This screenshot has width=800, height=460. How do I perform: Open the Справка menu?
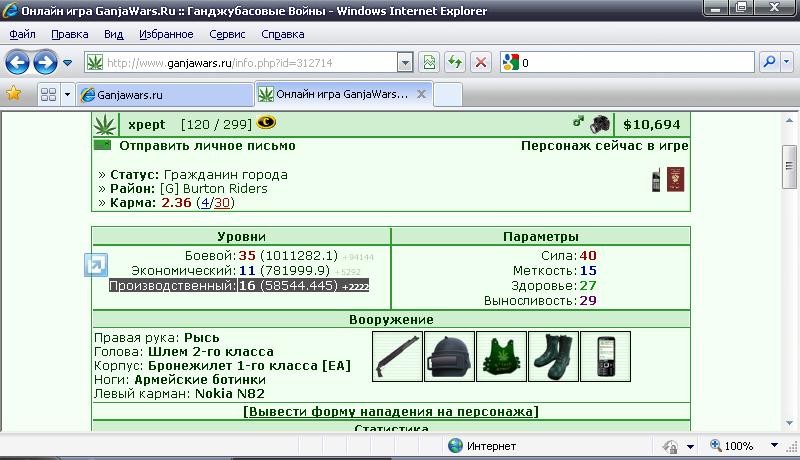[x=283, y=34]
